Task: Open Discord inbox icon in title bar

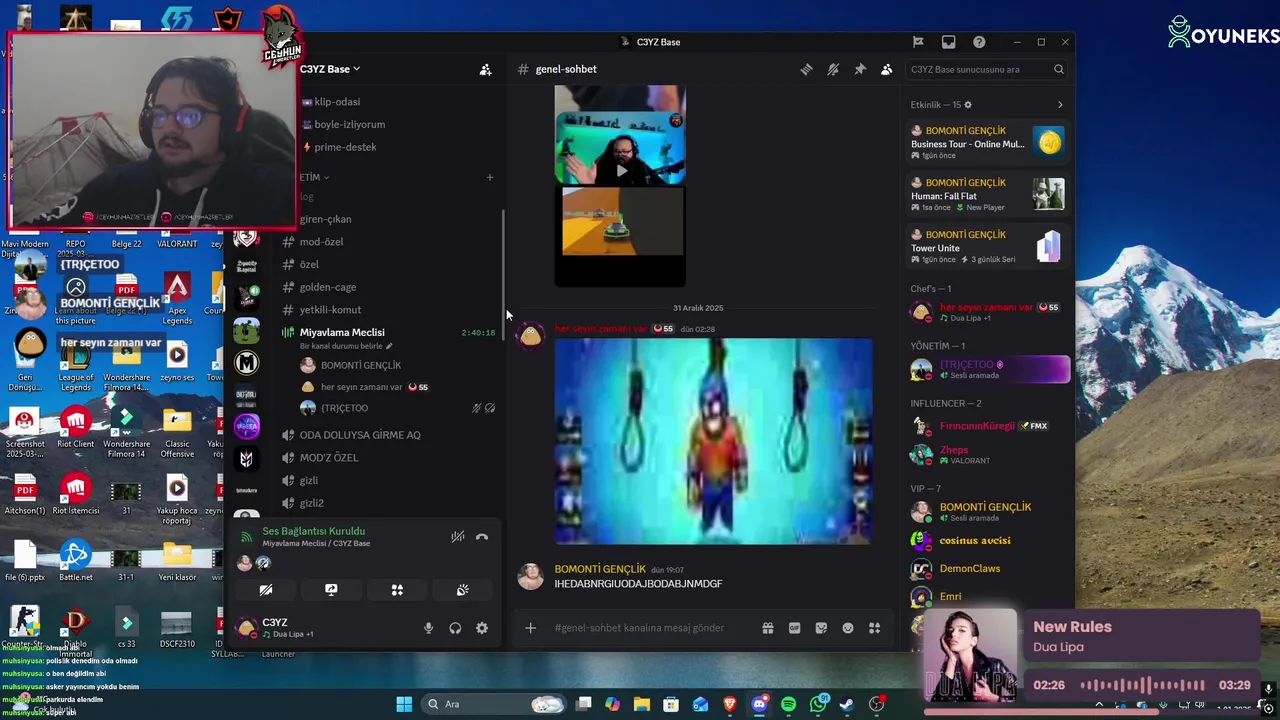Action: 948,42
